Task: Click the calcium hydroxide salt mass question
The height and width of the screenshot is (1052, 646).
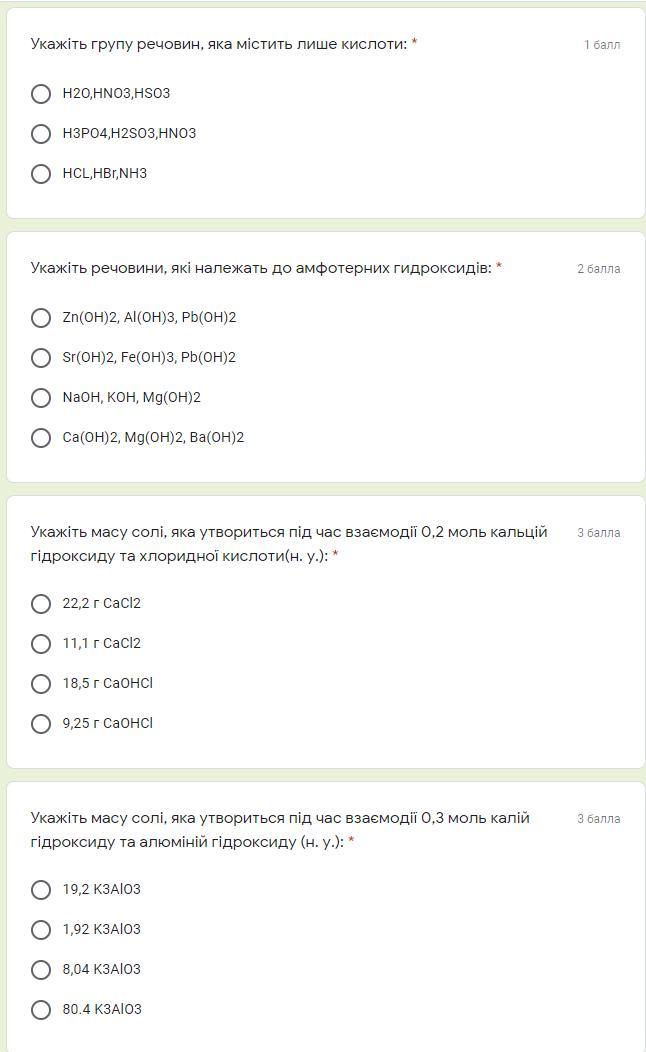Action: coord(288,544)
